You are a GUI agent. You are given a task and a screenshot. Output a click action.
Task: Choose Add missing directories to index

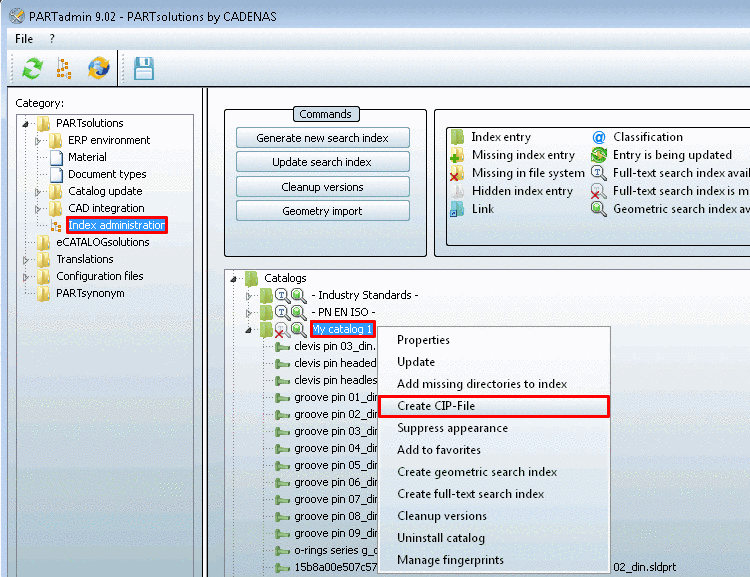(494, 384)
